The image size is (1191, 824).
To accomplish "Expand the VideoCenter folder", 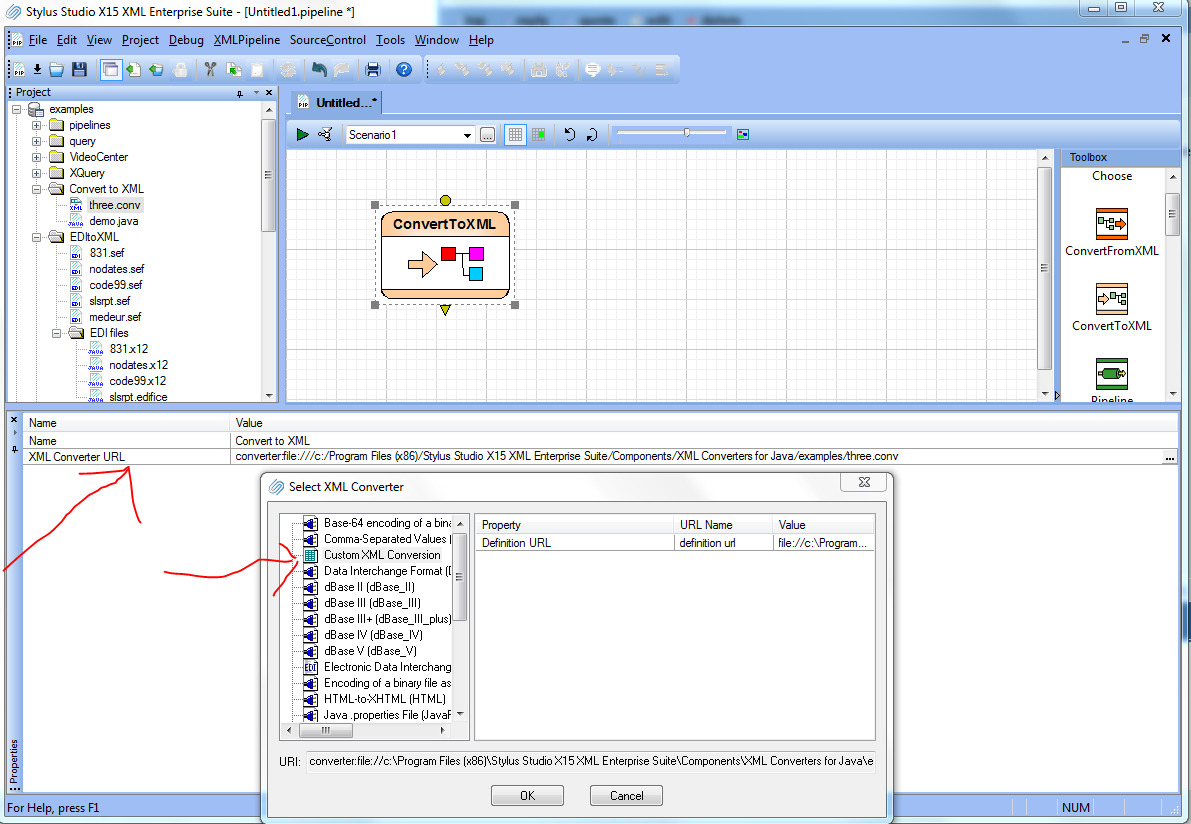I will tap(36, 157).
